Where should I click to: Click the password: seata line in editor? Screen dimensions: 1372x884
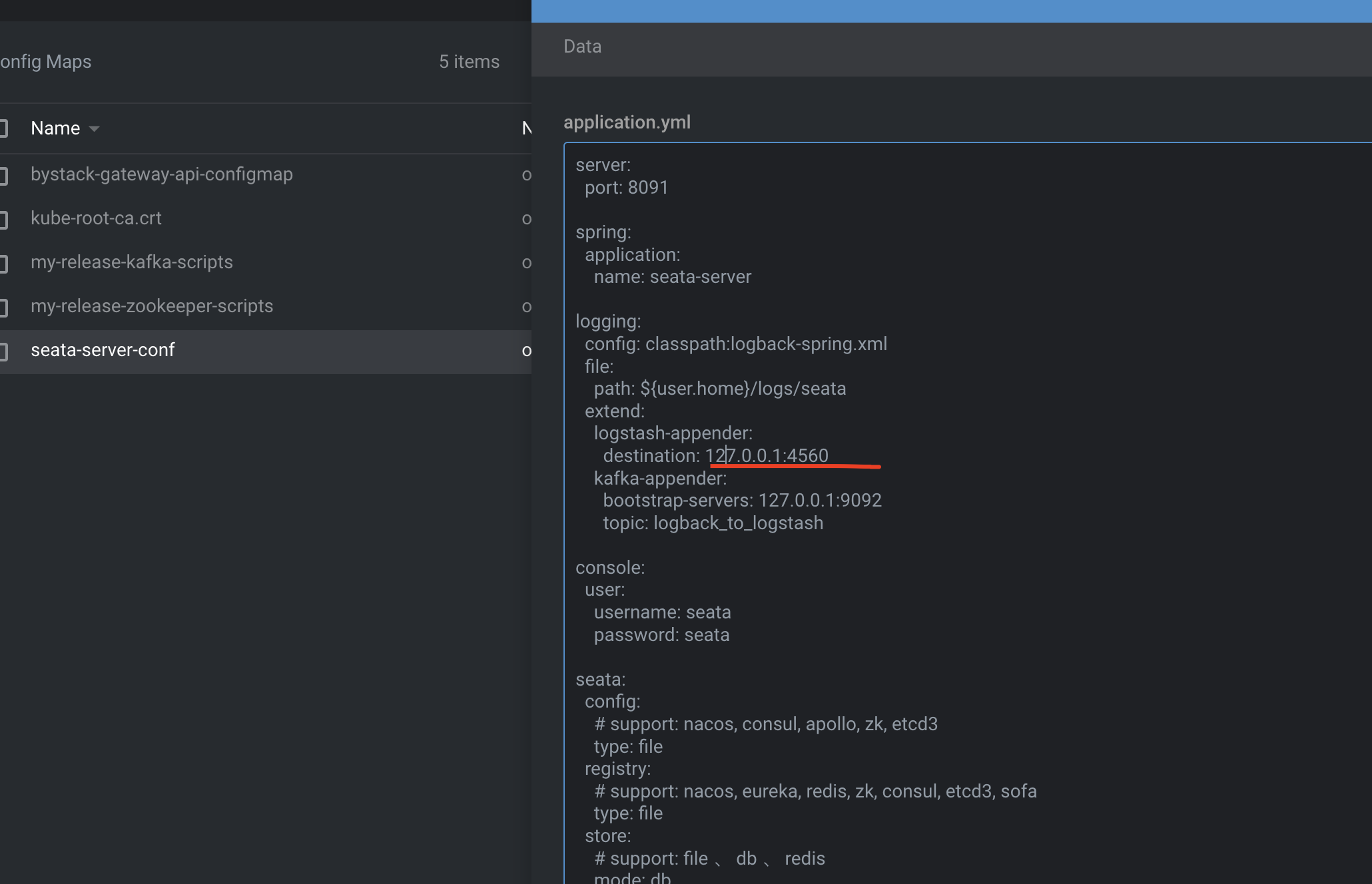(661, 635)
